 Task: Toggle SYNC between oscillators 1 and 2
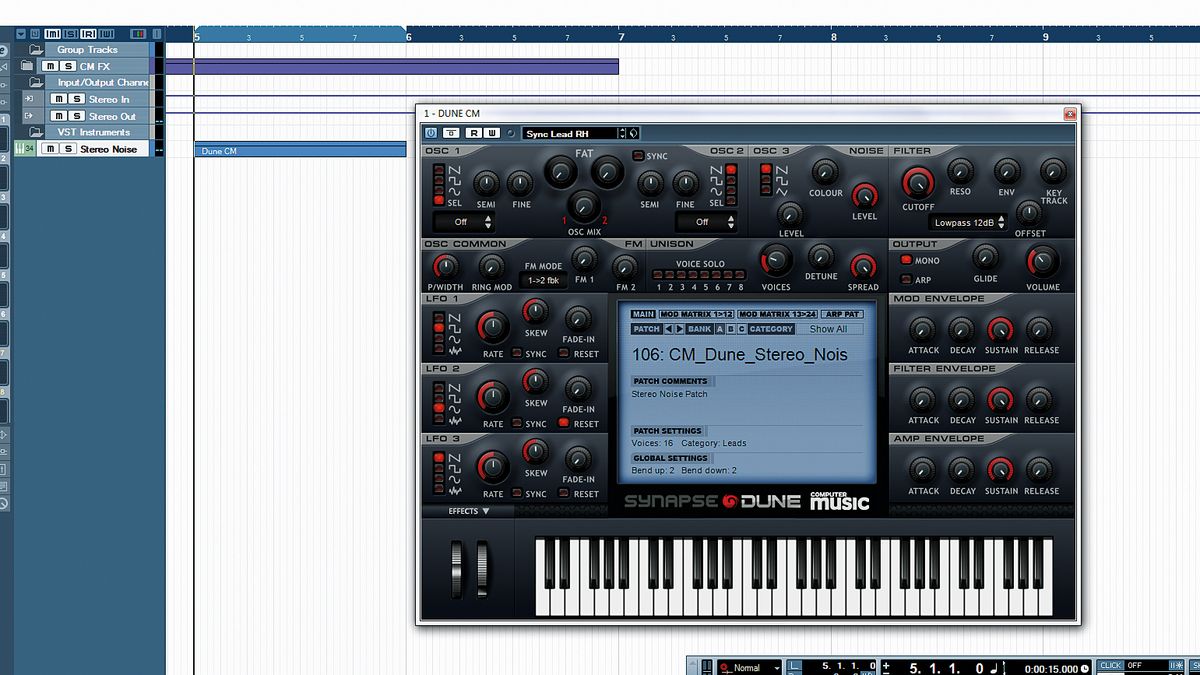tap(638, 156)
